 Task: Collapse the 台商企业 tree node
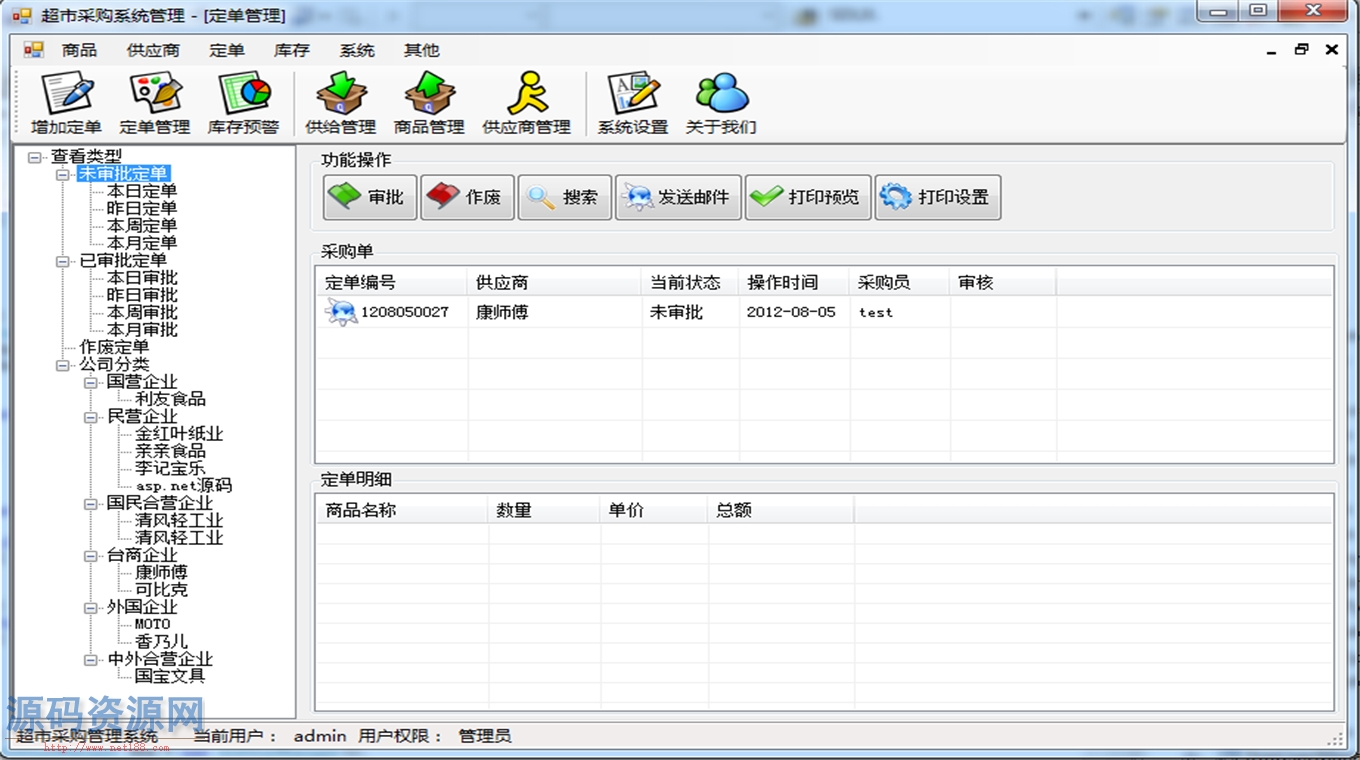point(91,555)
